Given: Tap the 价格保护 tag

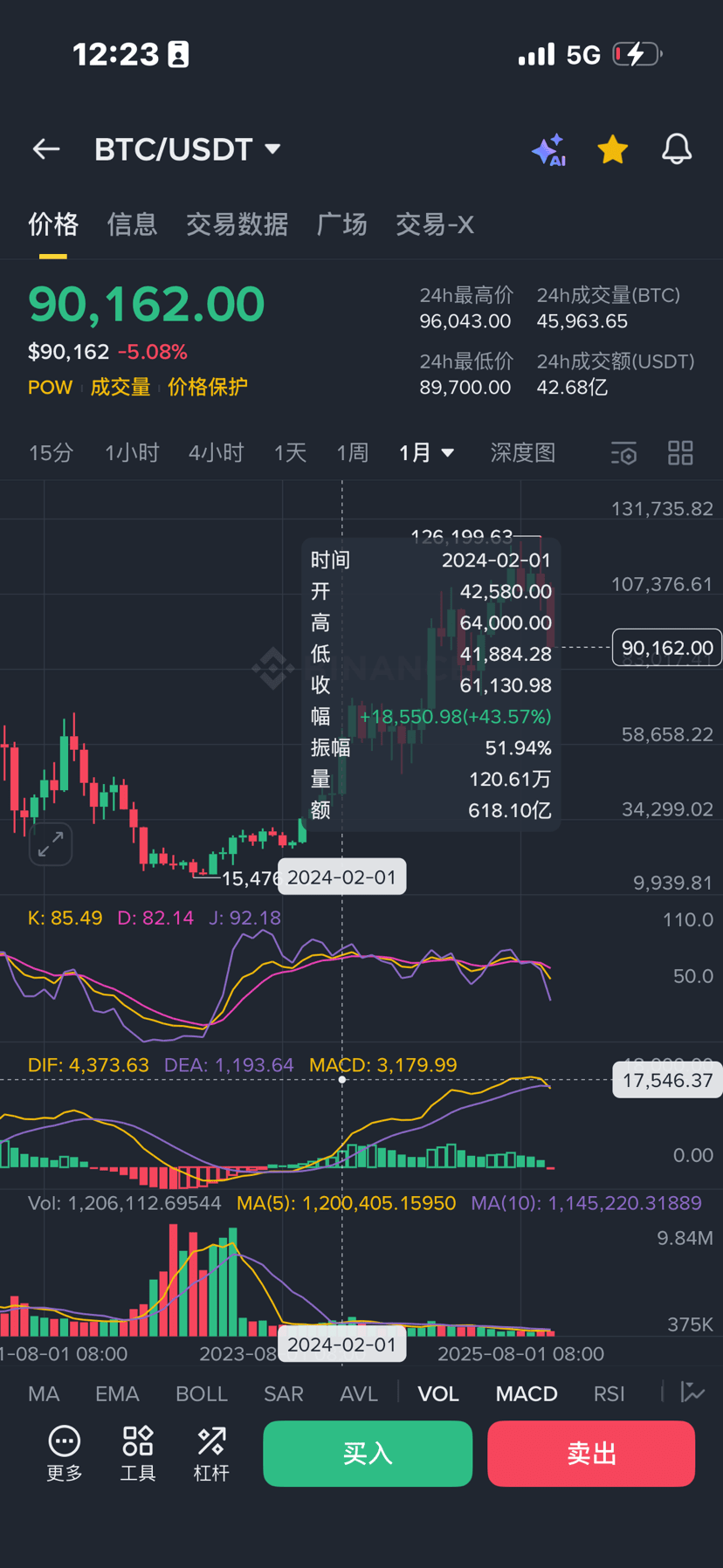Looking at the screenshot, I should pos(208,387).
